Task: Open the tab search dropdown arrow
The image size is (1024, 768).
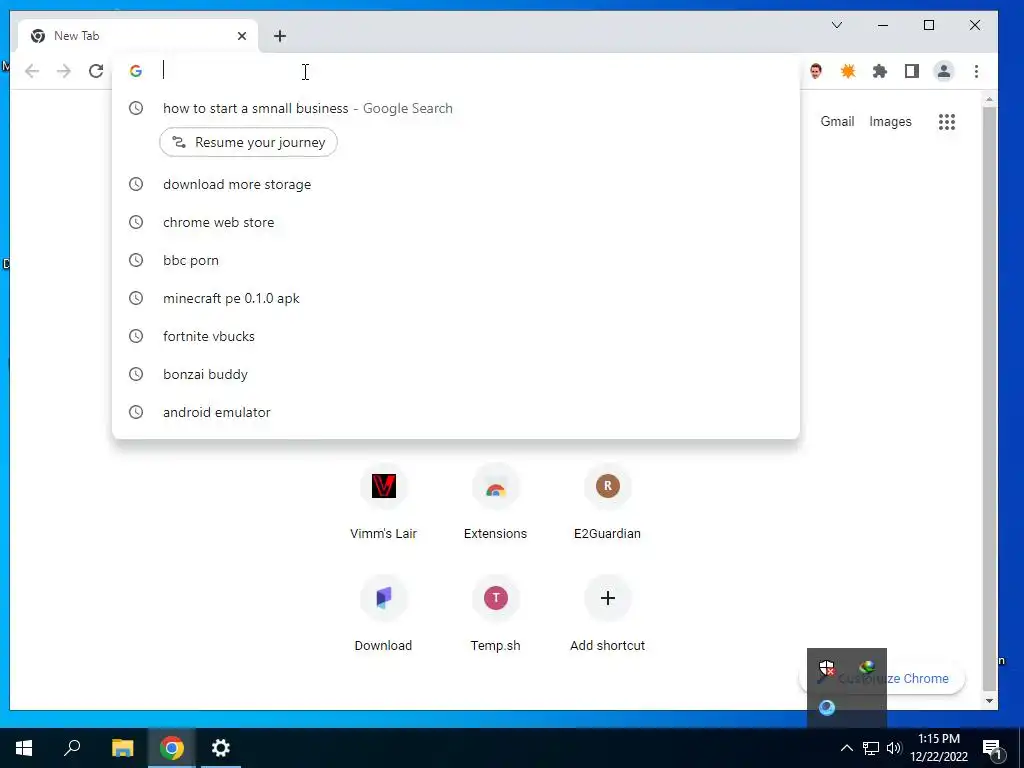Action: pos(837,25)
